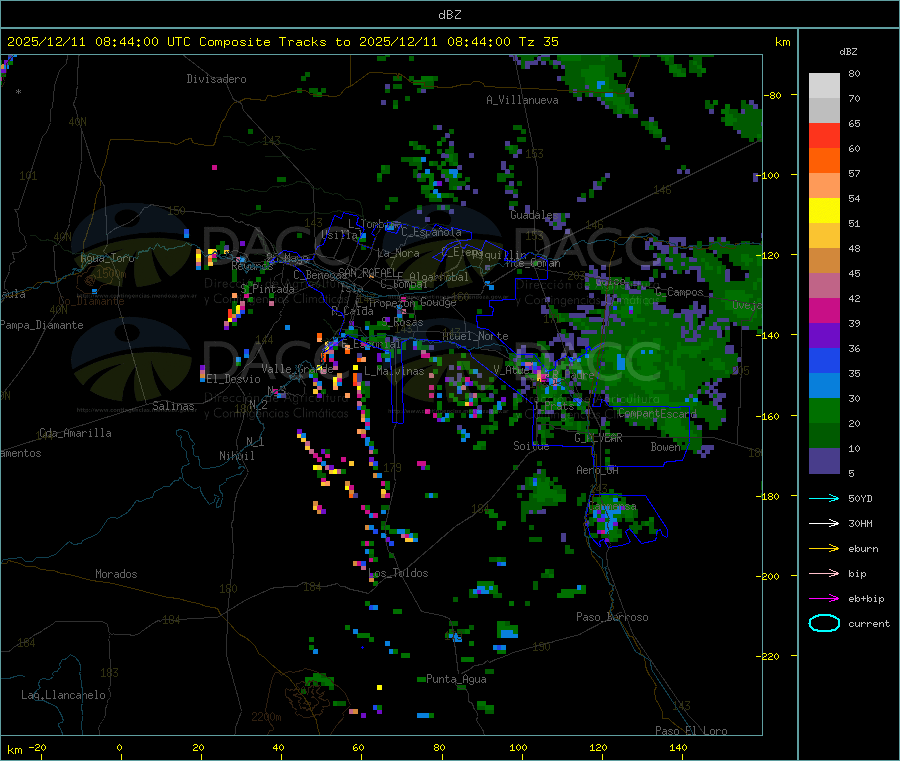Click the 100 km bottom axis tick
Screen dimensions: 900x761
518,747
